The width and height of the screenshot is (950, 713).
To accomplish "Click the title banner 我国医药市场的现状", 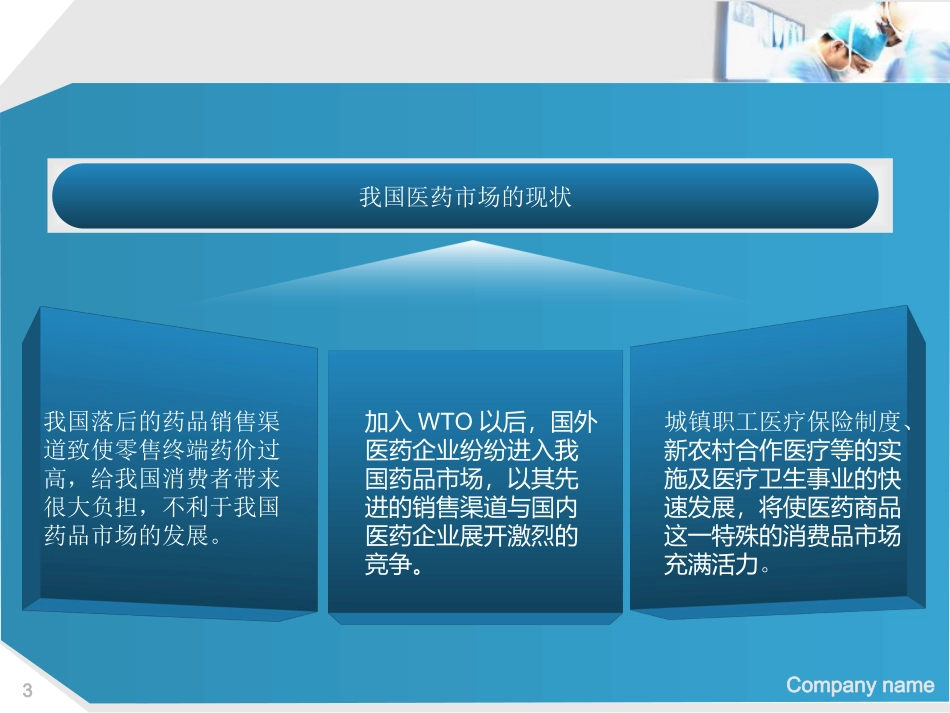I will pyautogui.click(x=465, y=196).
